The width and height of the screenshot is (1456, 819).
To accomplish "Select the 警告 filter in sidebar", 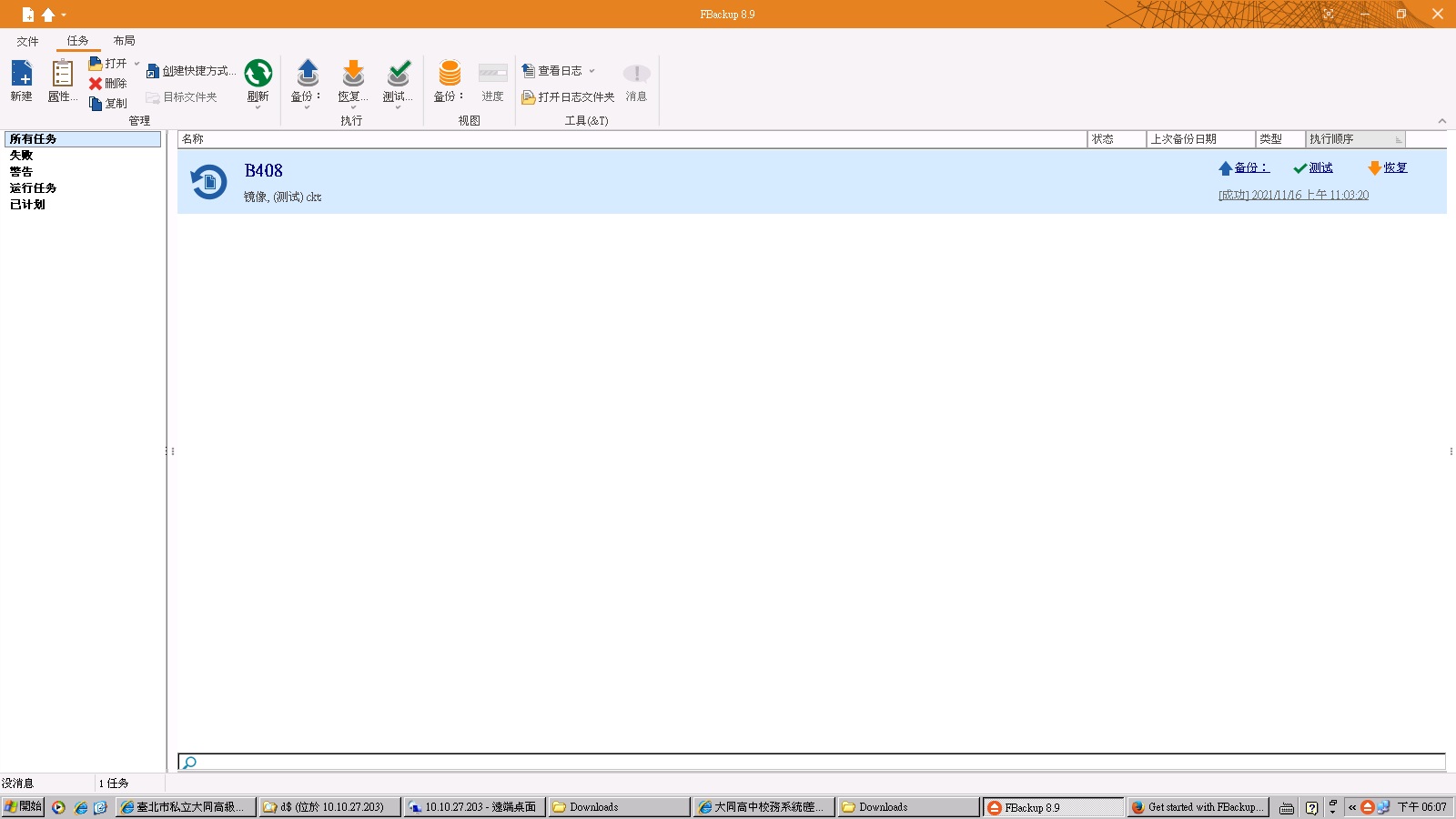I will tap(21, 172).
